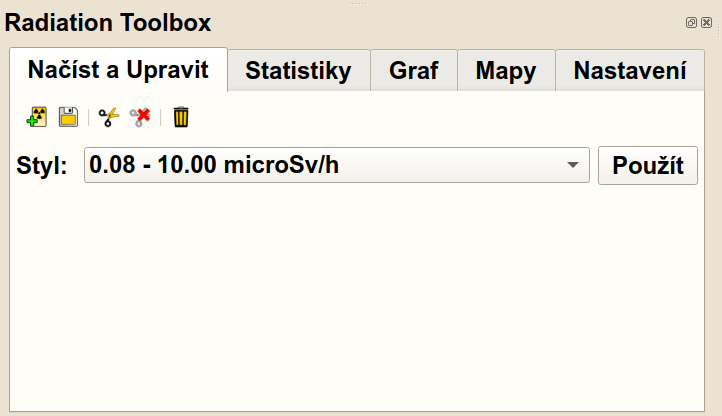722x416 pixels.
Task: Click the empty area below Styl row
Action: 360,300
